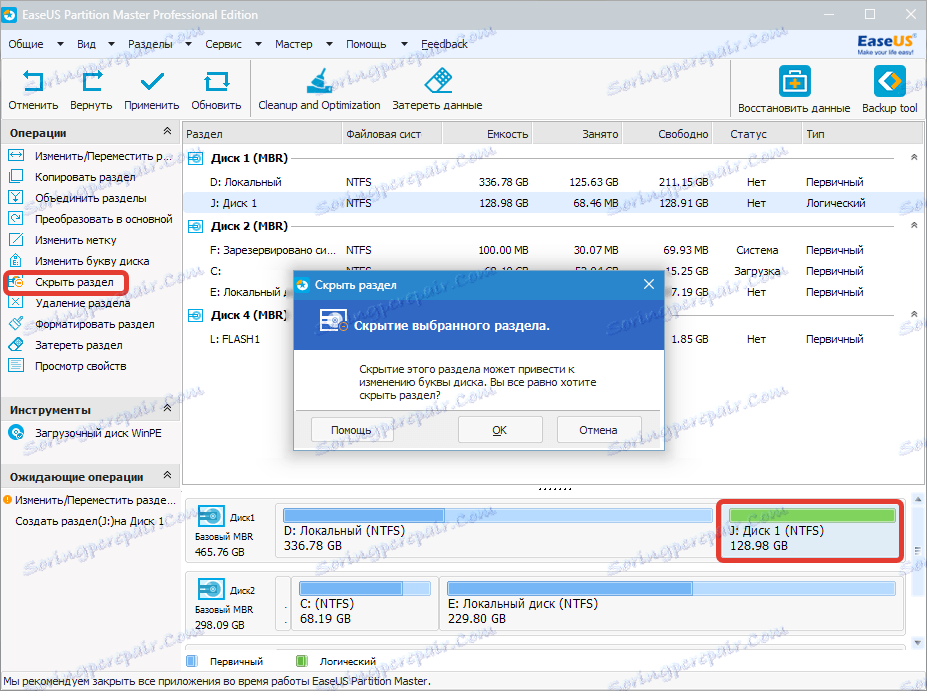Click the EaseUS logo

[886, 44]
